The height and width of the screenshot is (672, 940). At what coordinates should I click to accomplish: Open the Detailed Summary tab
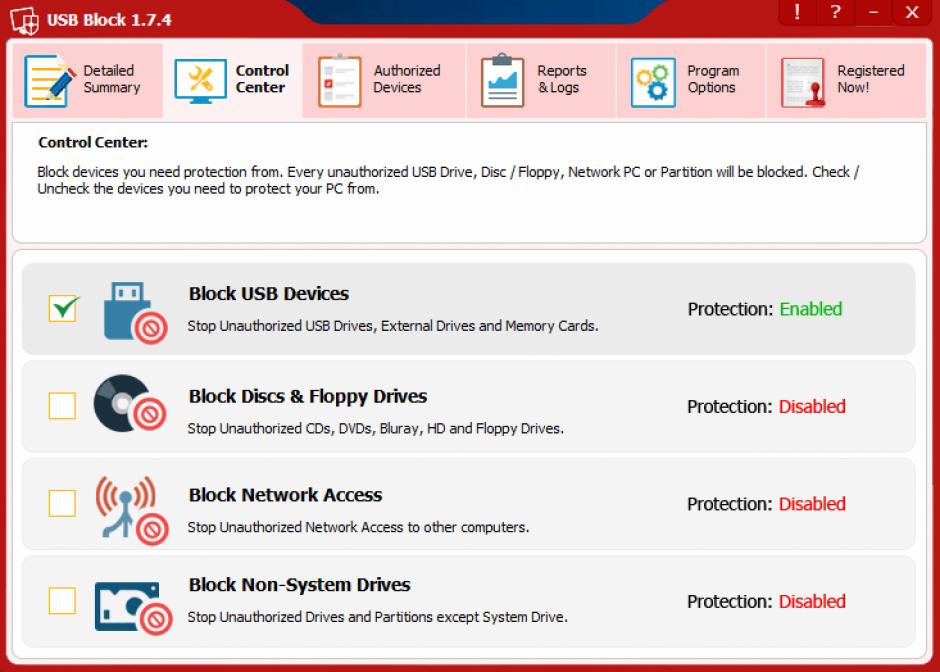coord(88,80)
